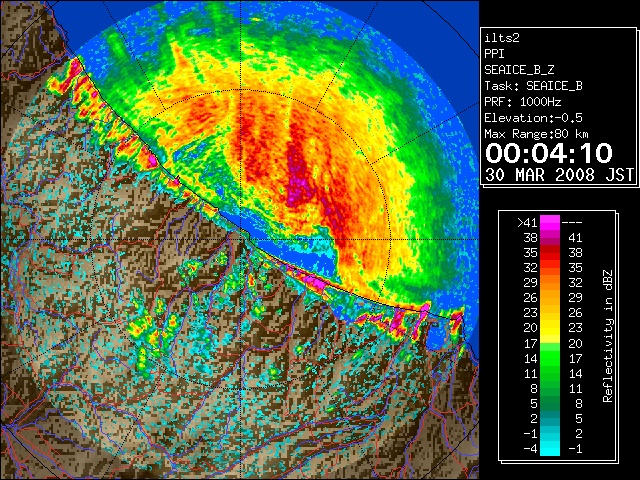Viewport: 640px width, 480px height.
Task: Click the 'SEAICE_B_Z' product text
Action: [519, 70]
